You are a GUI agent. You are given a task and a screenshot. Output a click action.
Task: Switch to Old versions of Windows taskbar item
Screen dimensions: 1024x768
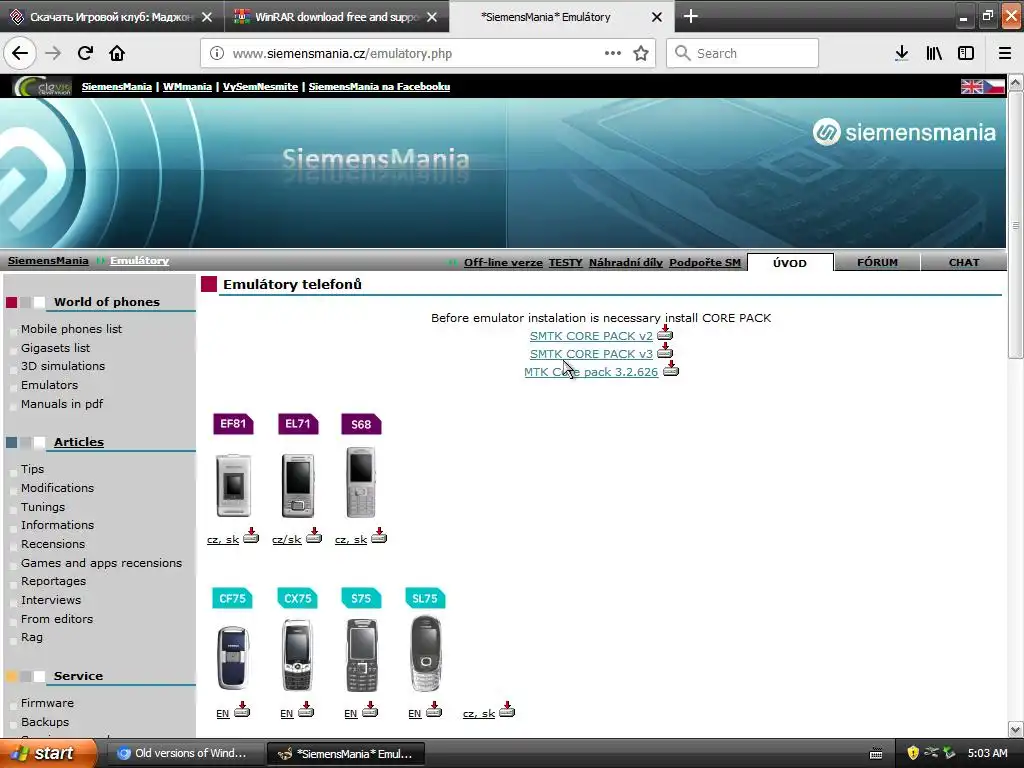185,754
